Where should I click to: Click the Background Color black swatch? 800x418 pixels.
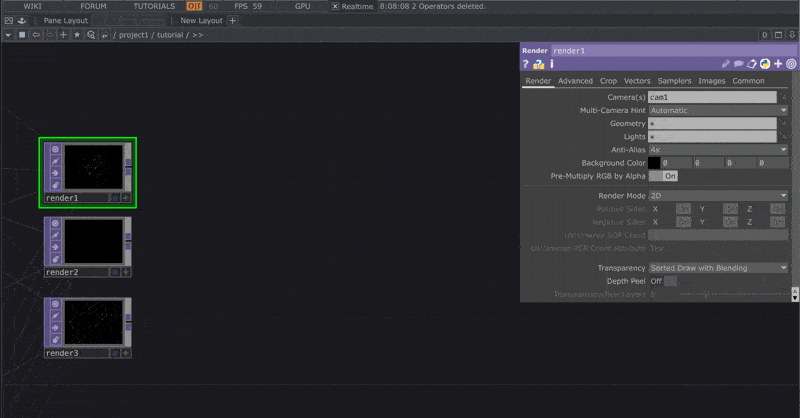click(654, 162)
